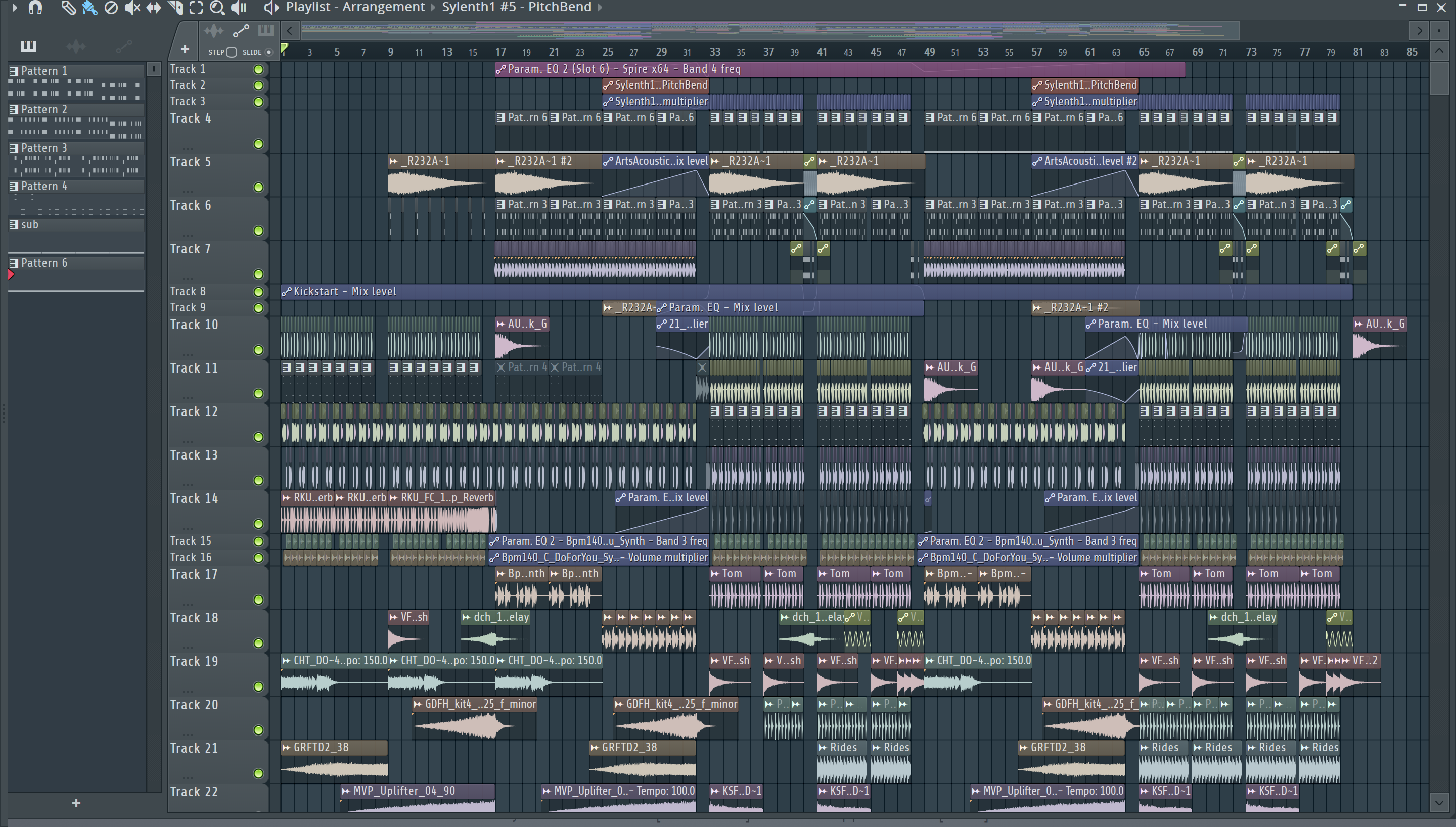Click vertical scrollbar down arrow

click(x=1439, y=803)
